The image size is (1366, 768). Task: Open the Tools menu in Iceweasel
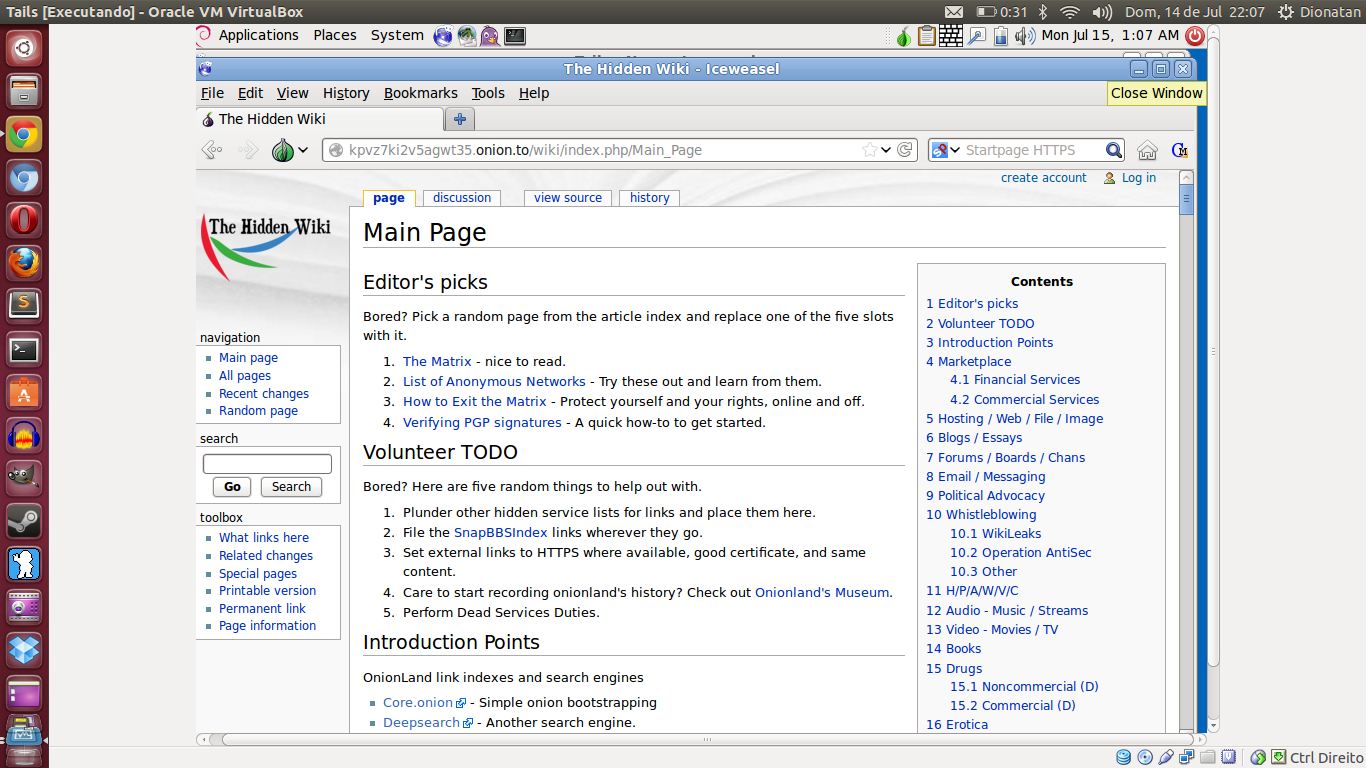click(x=488, y=93)
